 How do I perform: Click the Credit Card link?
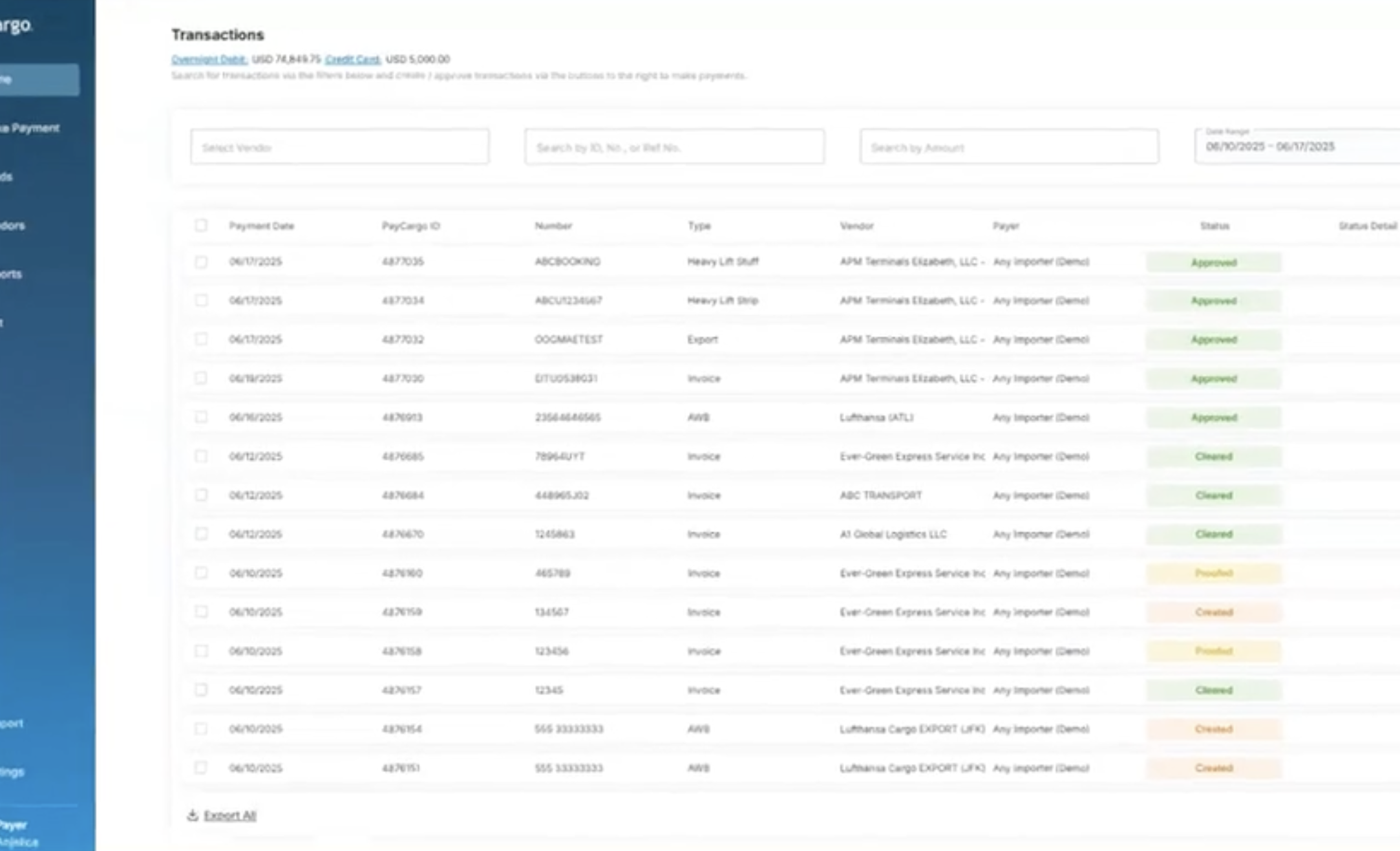pos(352,59)
